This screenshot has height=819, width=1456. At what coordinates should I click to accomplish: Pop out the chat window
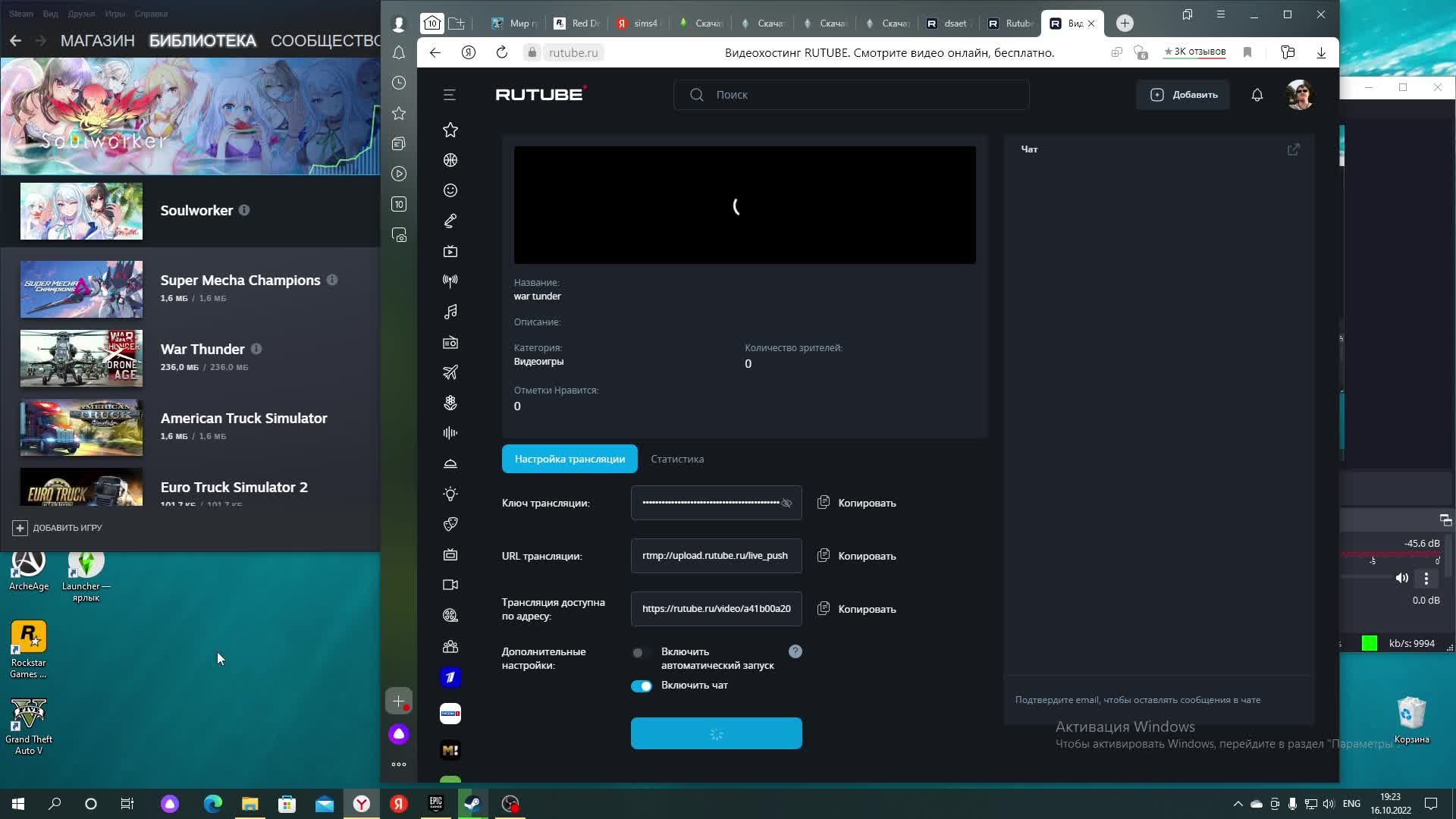click(x=1293, y=149)
